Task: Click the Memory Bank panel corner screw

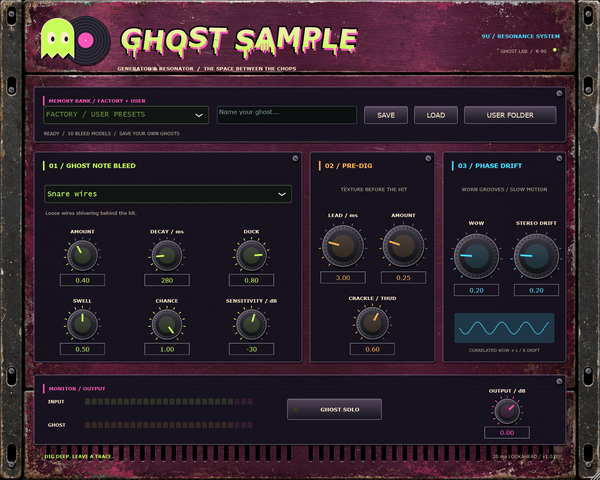Action: [559, 94]
